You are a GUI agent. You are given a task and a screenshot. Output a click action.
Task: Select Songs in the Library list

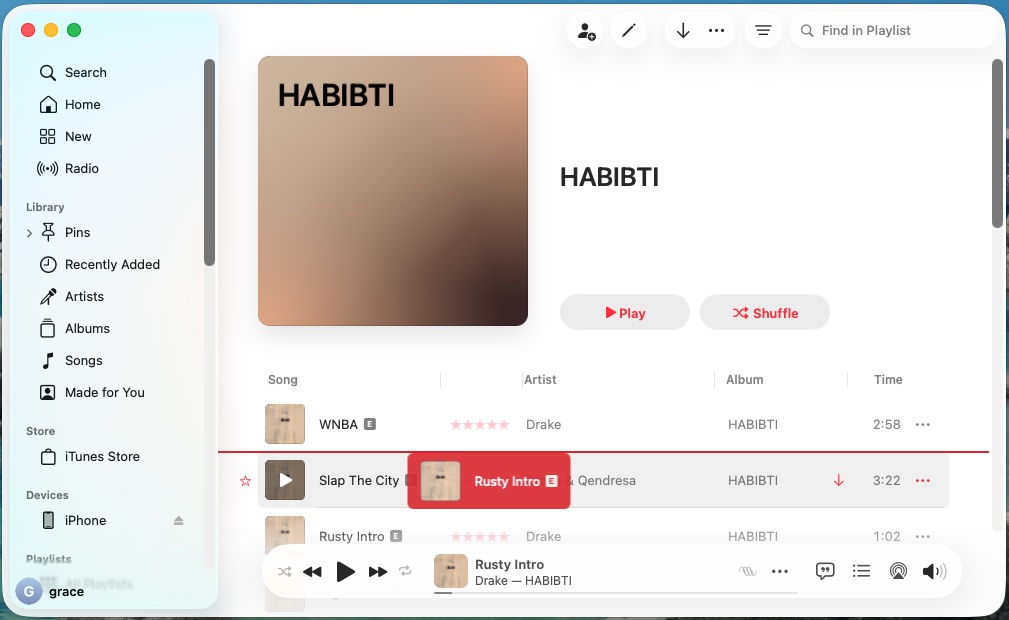(84, 361)
